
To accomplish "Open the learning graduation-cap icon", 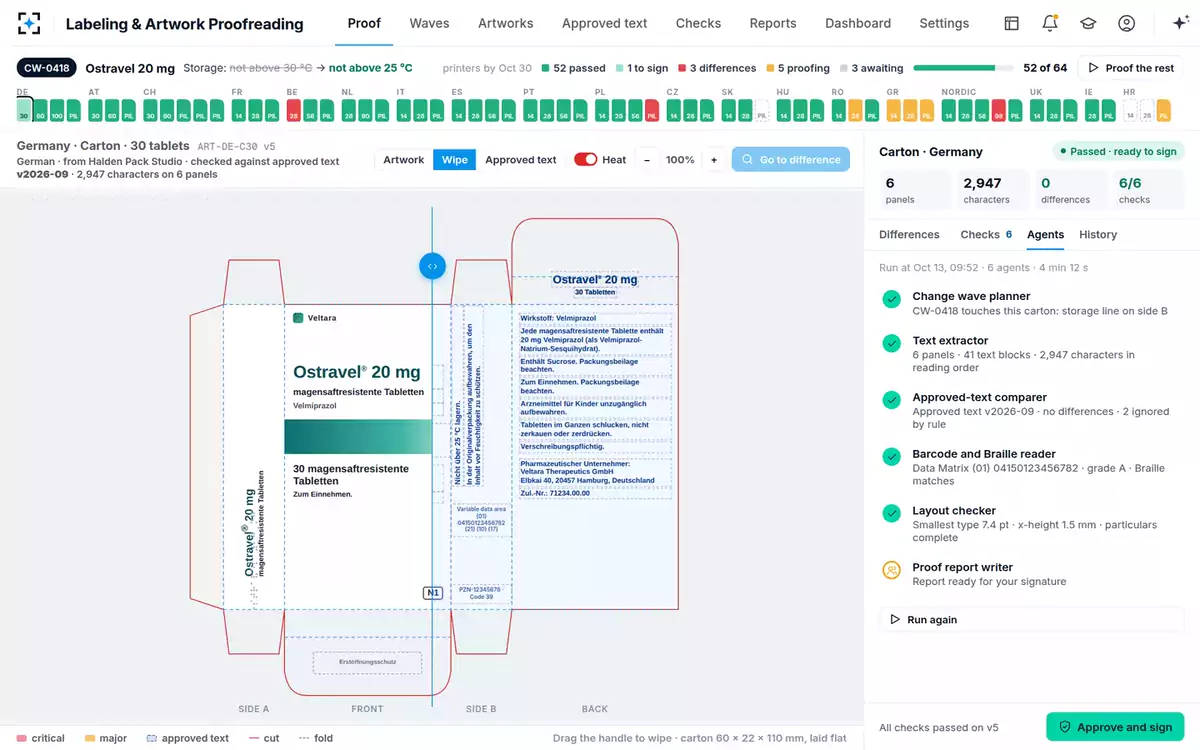I will (x=1088, y=23).
